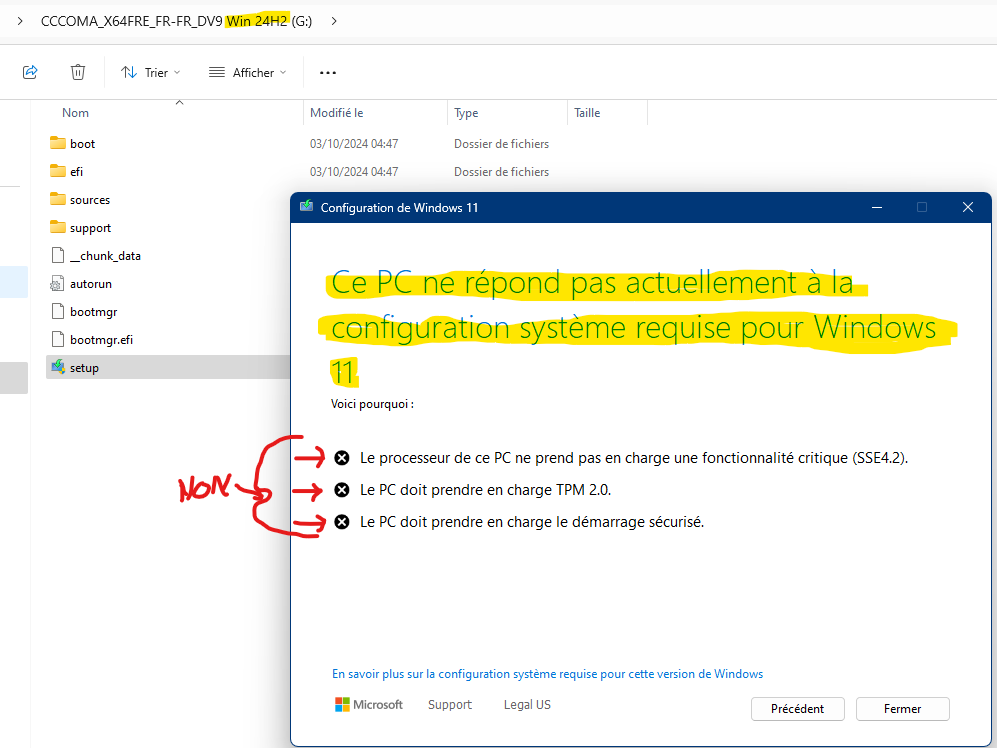Click chevron before CCCOMA drive in breadcrumb
Viewport: 997px width, 748px height.
pos(20,21)
